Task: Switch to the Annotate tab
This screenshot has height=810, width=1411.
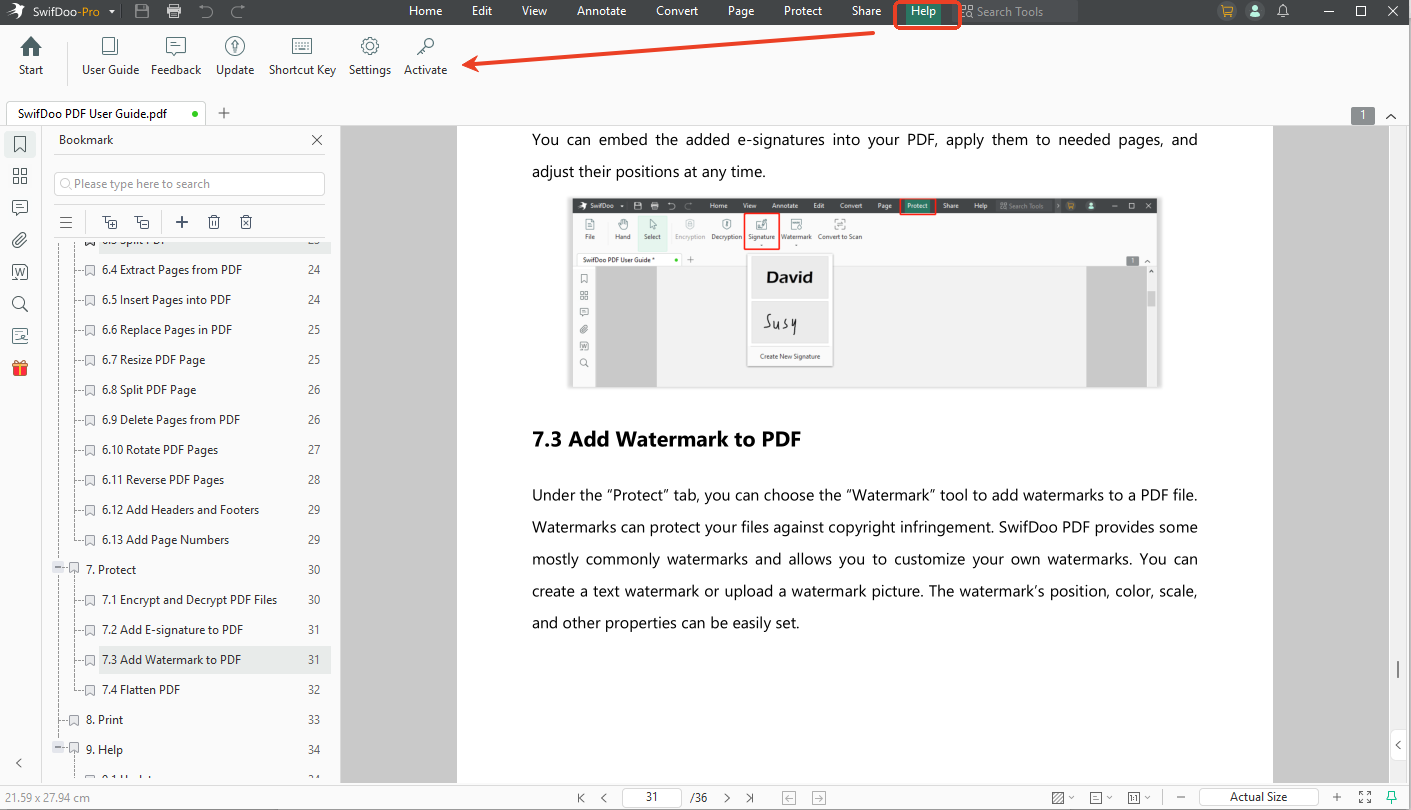Action: [x=601, y=11]
